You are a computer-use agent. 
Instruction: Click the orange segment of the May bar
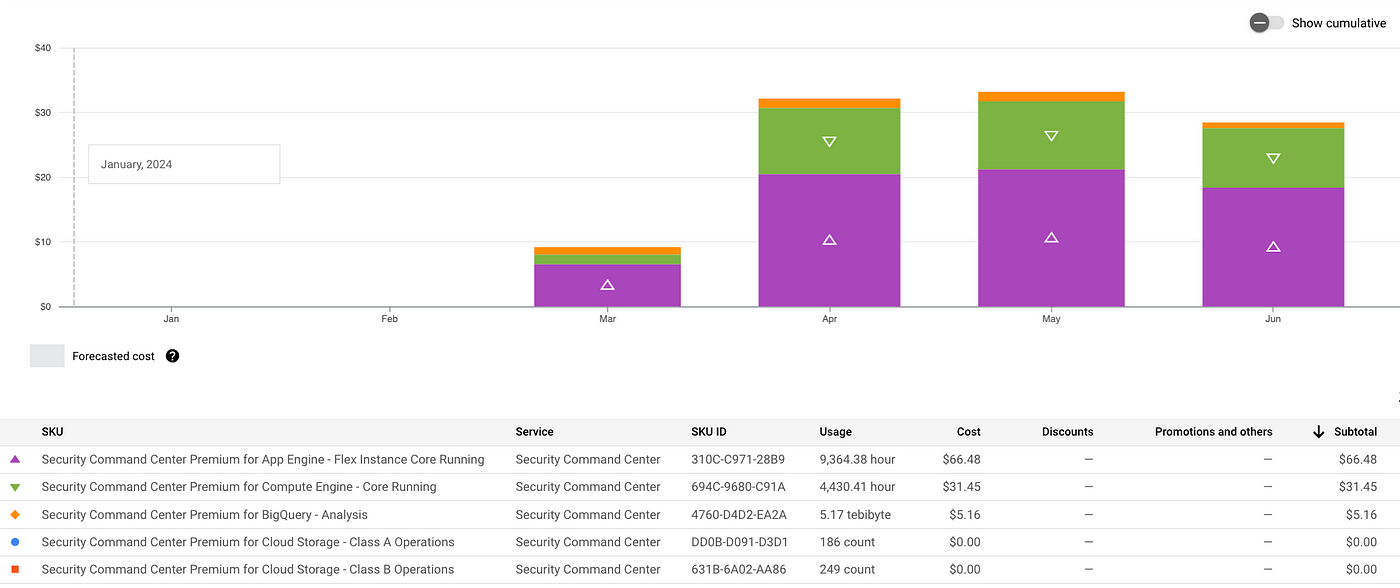(x=1051, y=96)
